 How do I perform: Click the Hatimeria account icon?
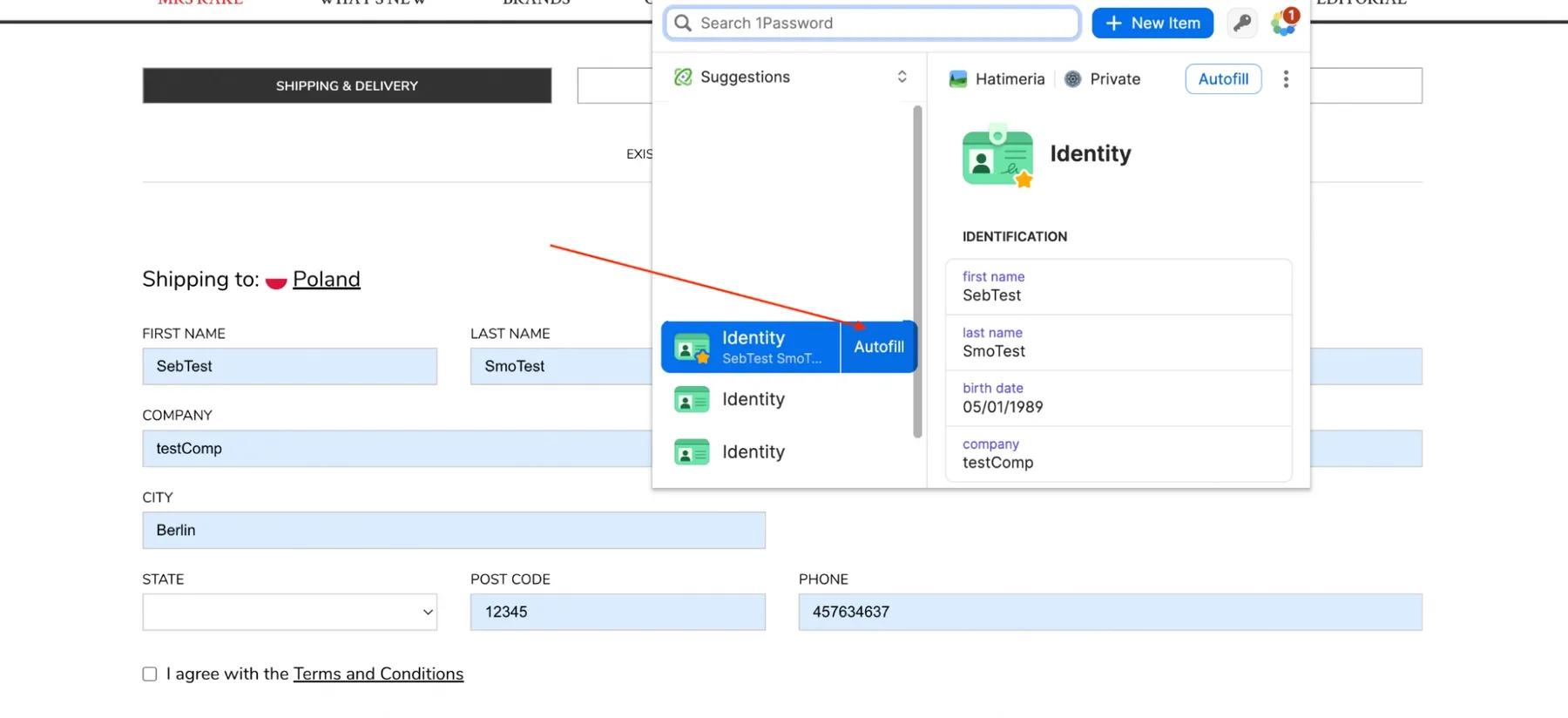(x=958, y=79)
